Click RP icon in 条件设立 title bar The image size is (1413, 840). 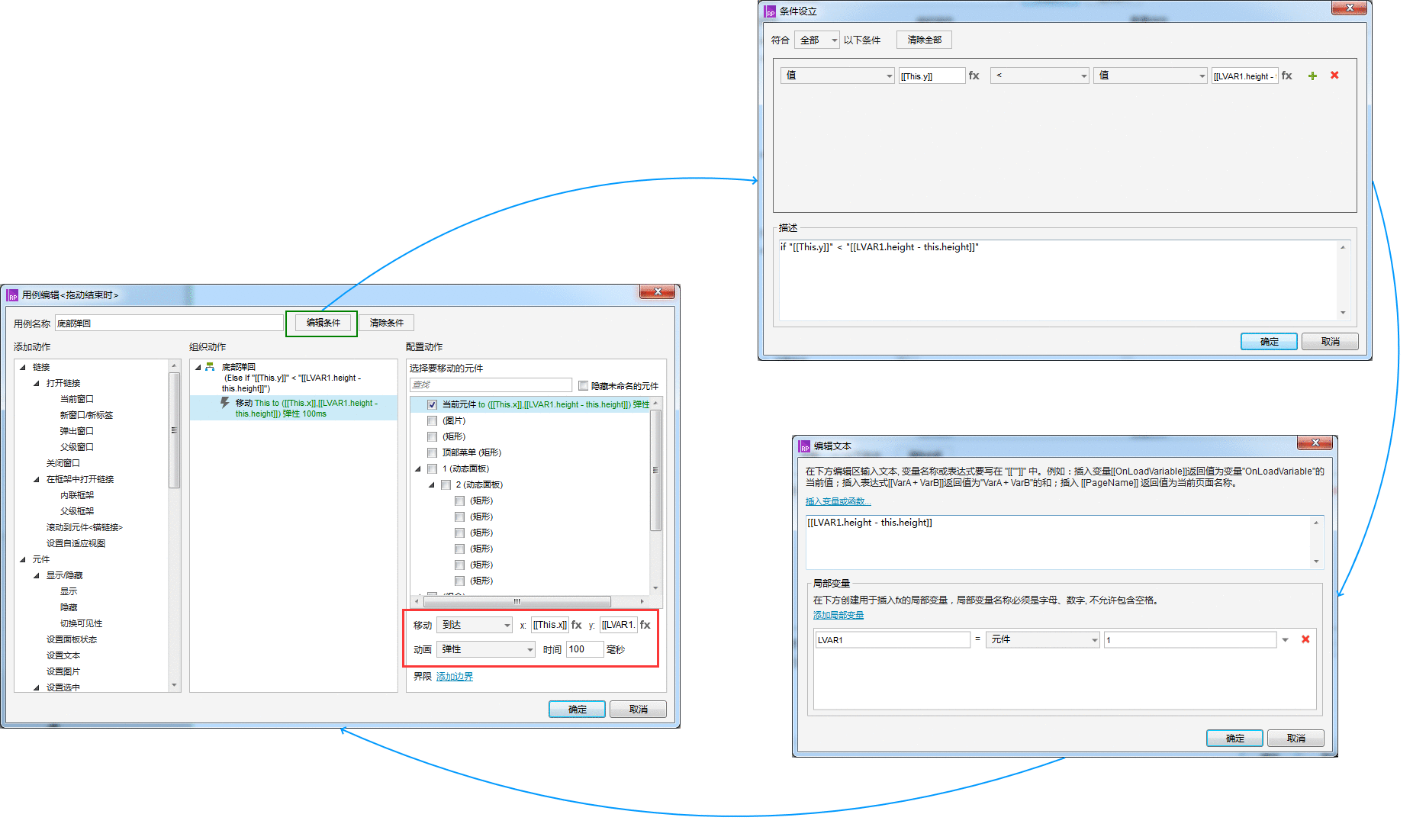coord(770,11)
